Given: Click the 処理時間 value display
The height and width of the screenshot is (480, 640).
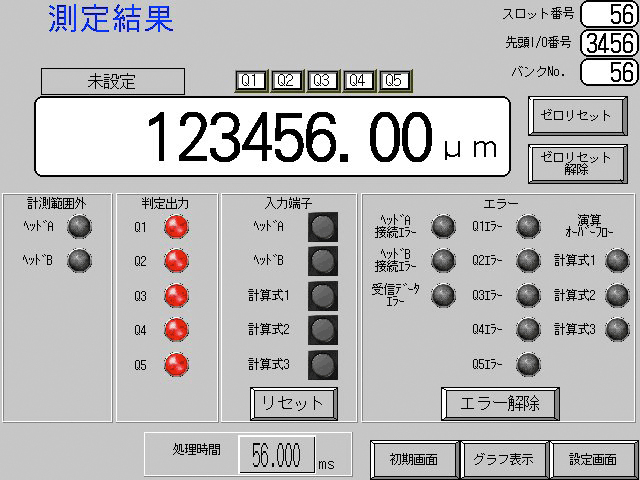Looking at the screenshot, I should click(276, 457).
